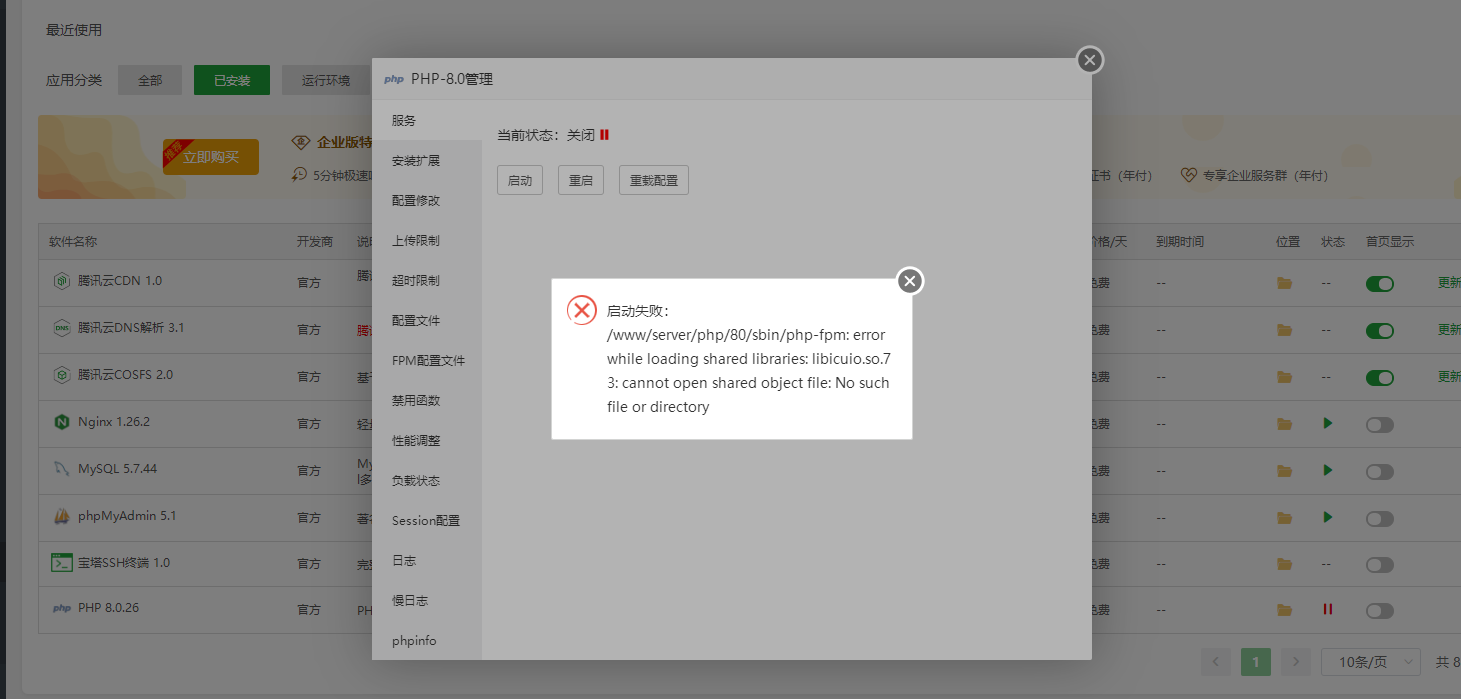Open the 负载状态 tab
Viewport: 1461px width, 699px height.
427,480
